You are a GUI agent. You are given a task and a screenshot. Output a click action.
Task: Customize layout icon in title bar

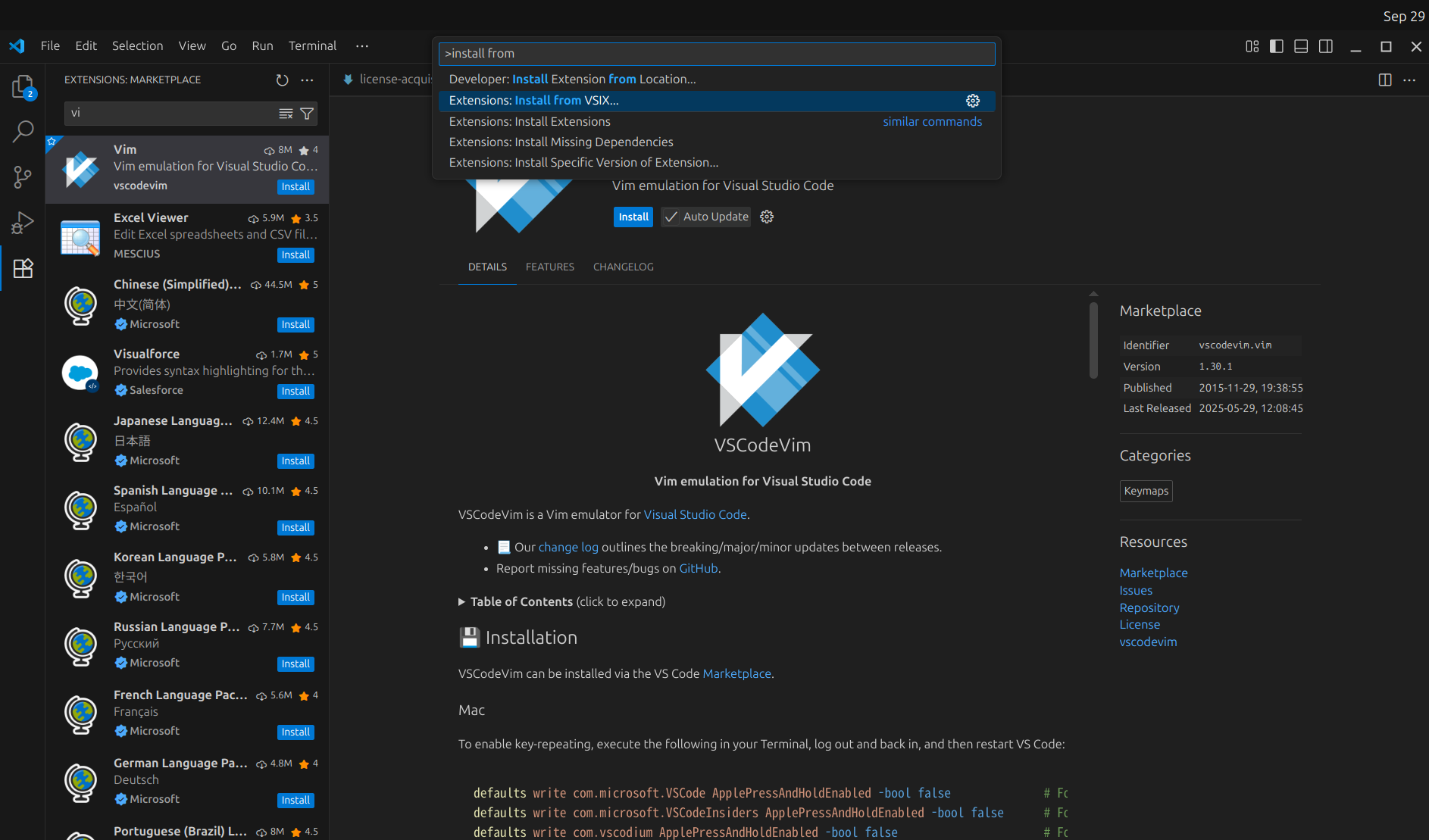1252,46
